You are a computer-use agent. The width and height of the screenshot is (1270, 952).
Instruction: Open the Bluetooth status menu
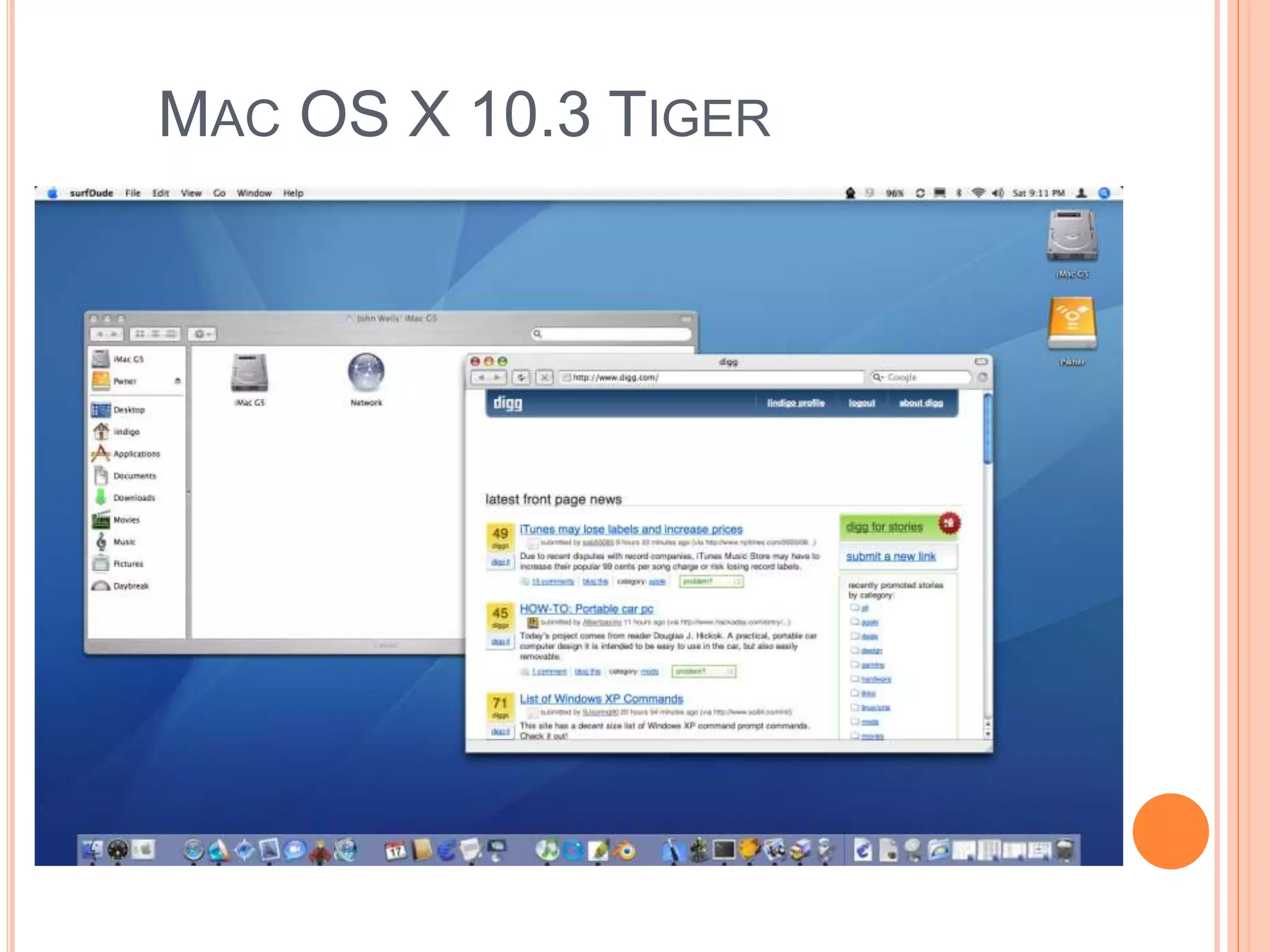[959, 193]
